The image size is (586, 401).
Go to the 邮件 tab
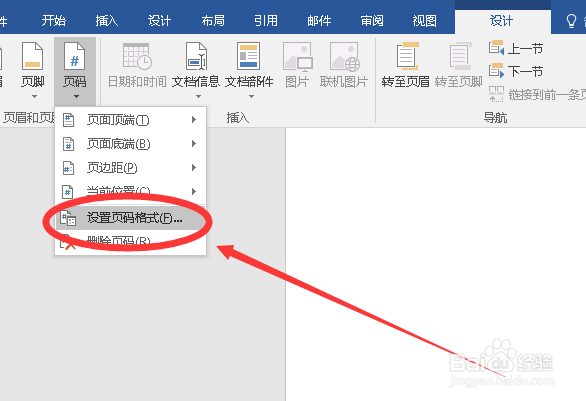pos(319,21)
